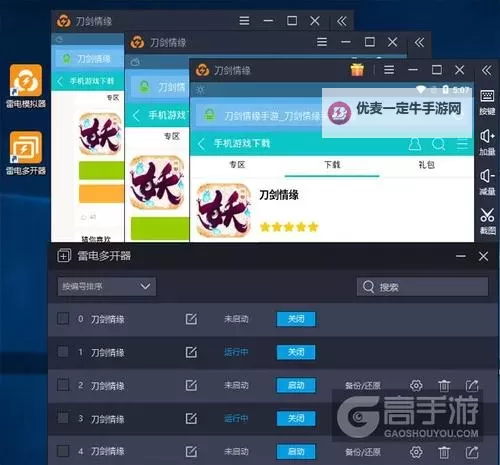The width and height of the screenshot is (500, 465).
Task: Click 关闭 button for instance 1
Action: (296, 352)
